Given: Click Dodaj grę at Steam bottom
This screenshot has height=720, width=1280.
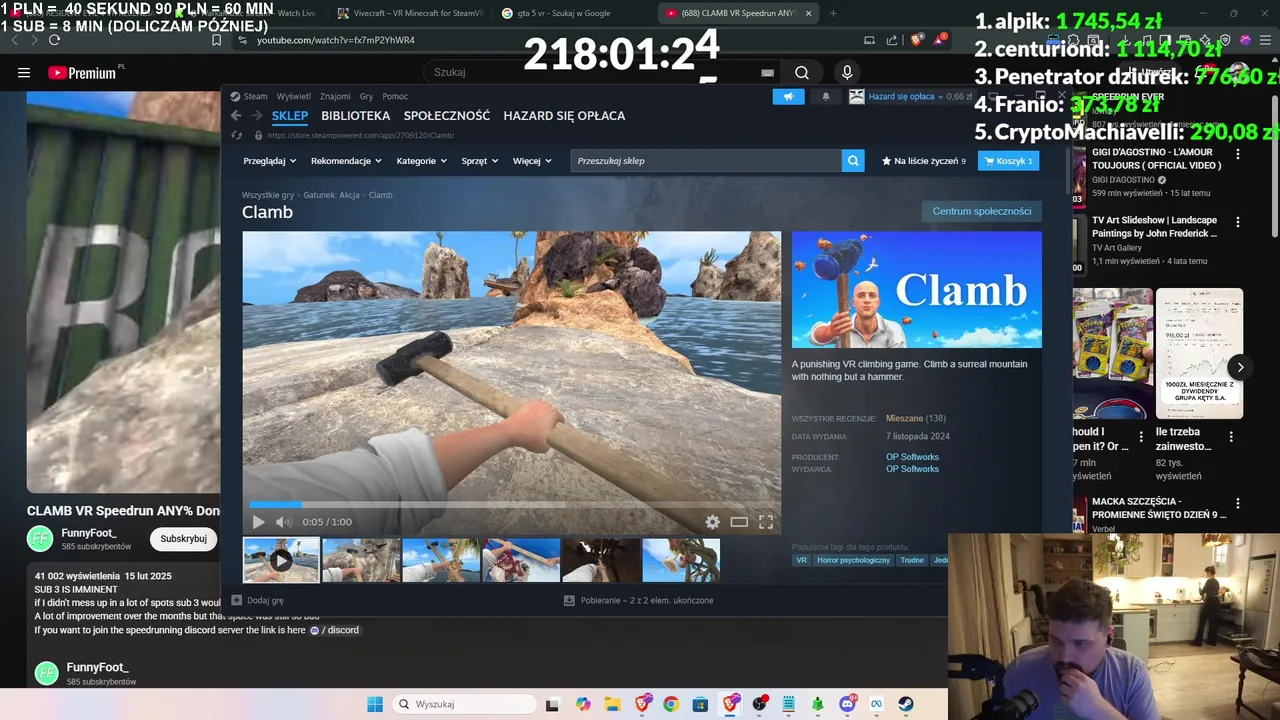Looking at the screenshot, I should point(257,600).
